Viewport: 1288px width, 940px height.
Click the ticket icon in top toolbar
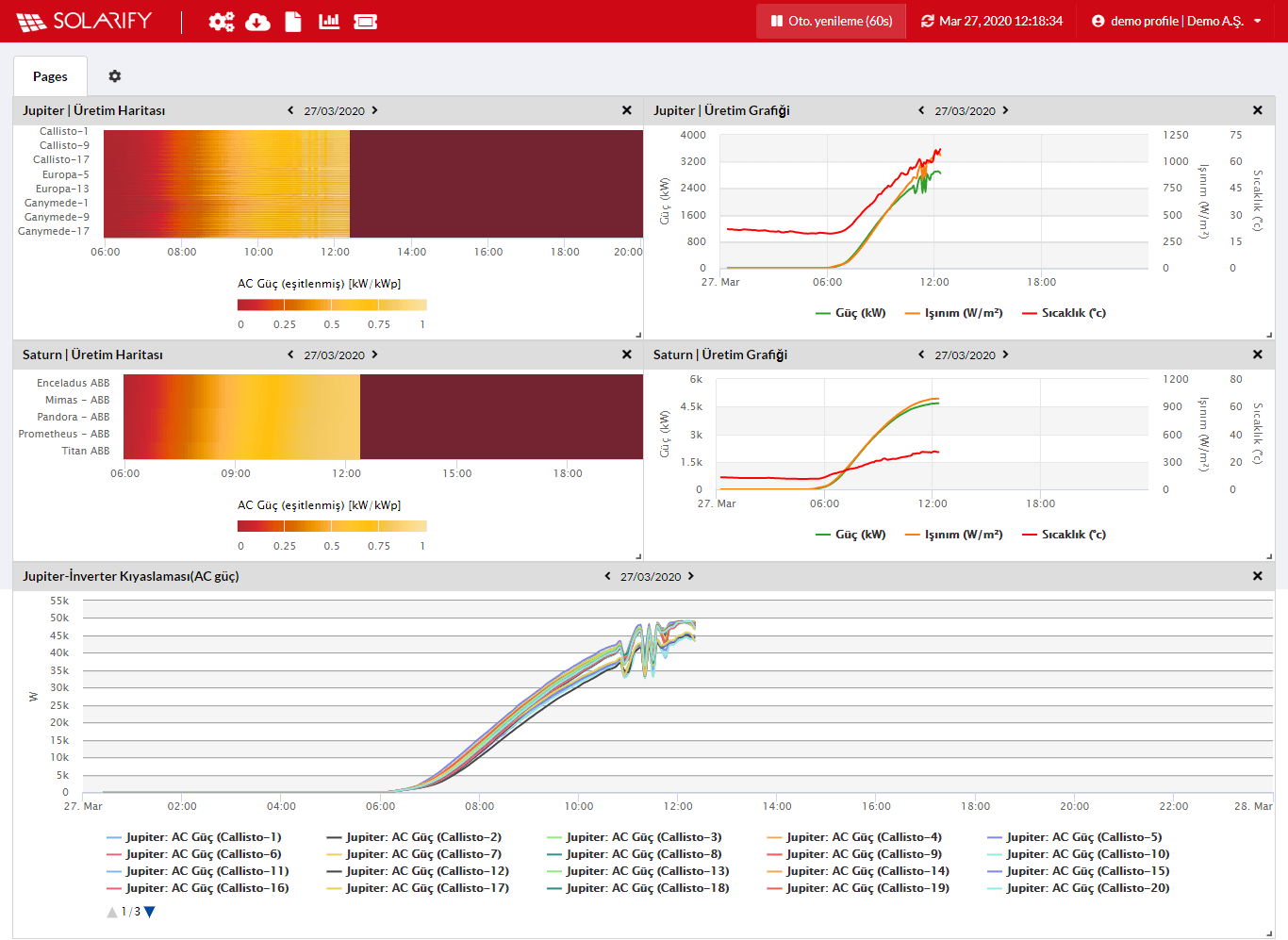point(366,21)
